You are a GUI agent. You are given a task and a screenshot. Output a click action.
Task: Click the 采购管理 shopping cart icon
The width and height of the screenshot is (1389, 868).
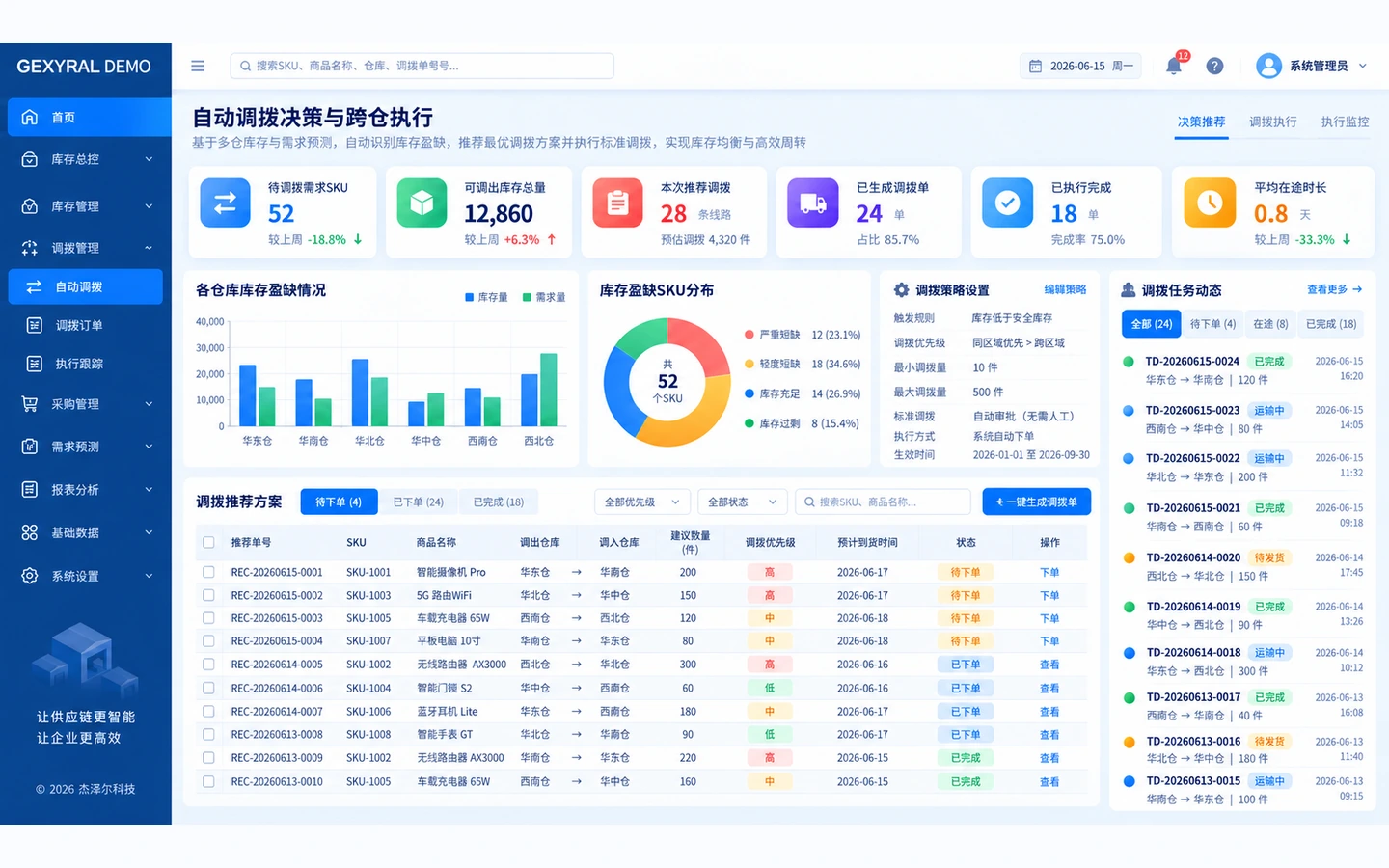(x=30, y=404)
